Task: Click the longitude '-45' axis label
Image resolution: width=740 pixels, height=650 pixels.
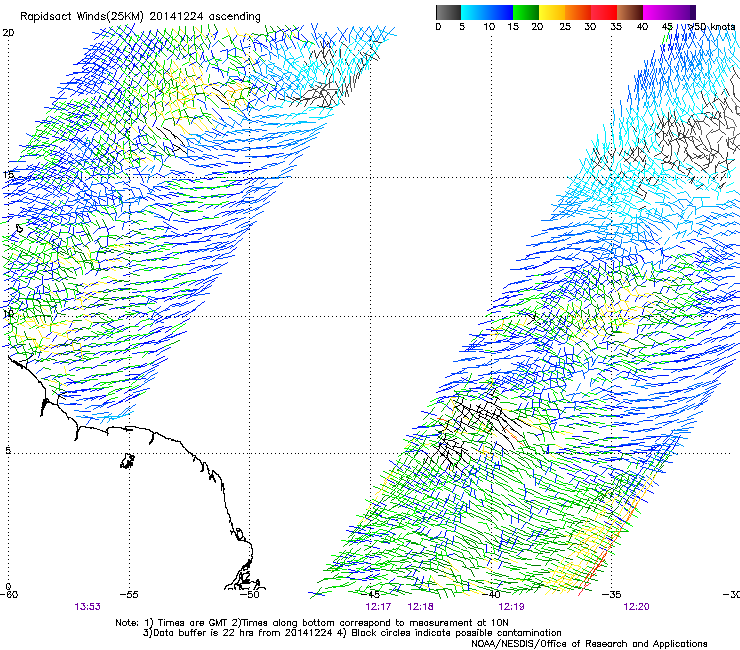Action: (x=370, y=594)
